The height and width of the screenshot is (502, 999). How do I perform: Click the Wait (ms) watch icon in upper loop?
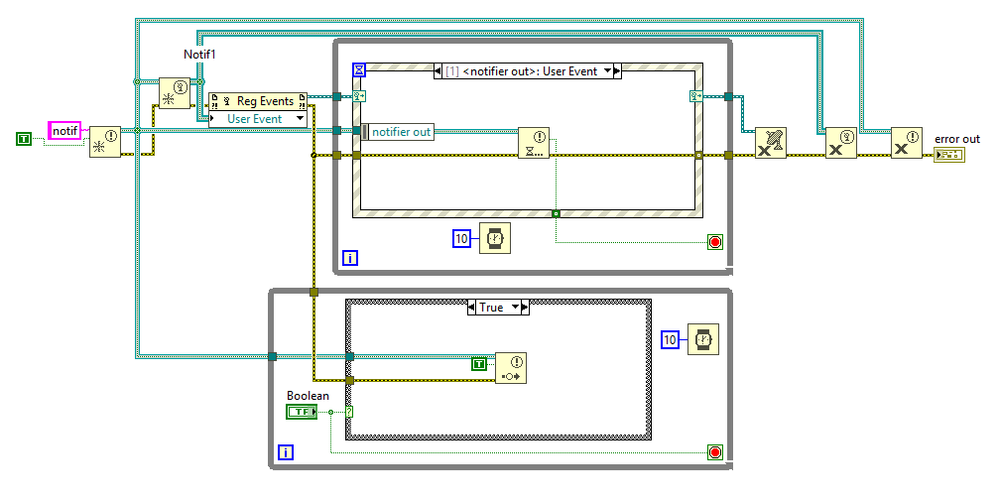tap(495, 239)
